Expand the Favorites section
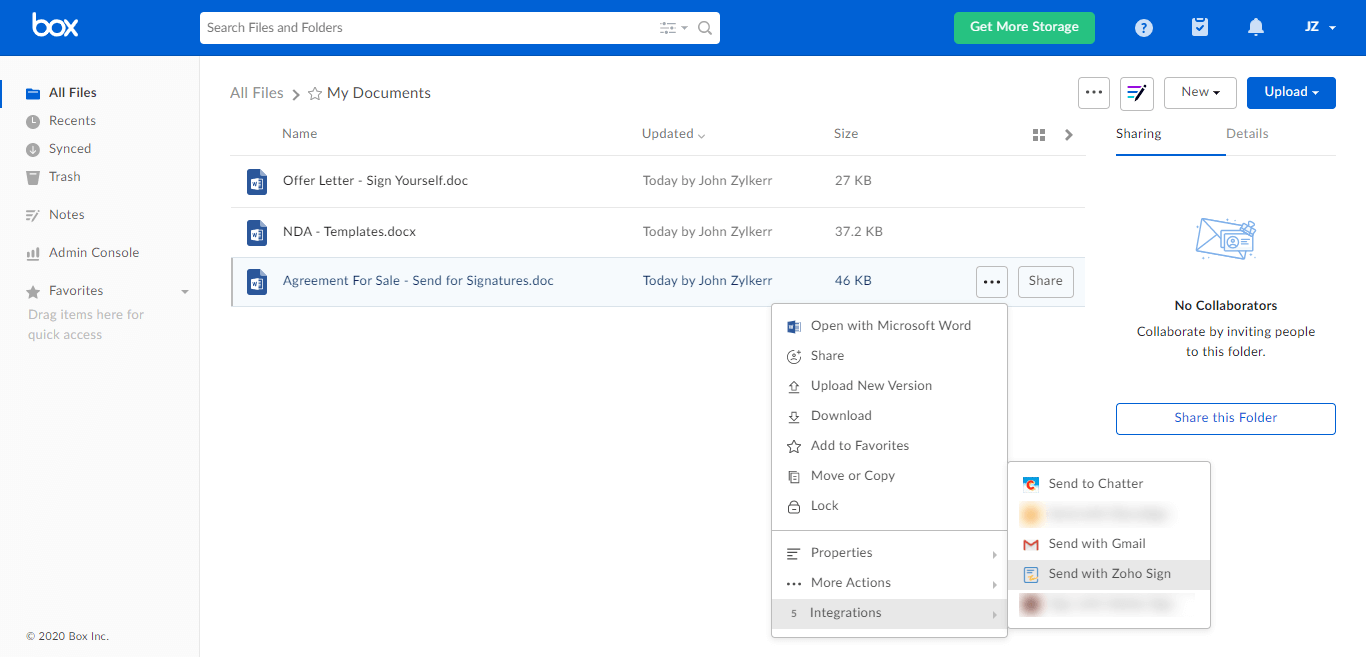1366x657 pixels. pos(184,291)
